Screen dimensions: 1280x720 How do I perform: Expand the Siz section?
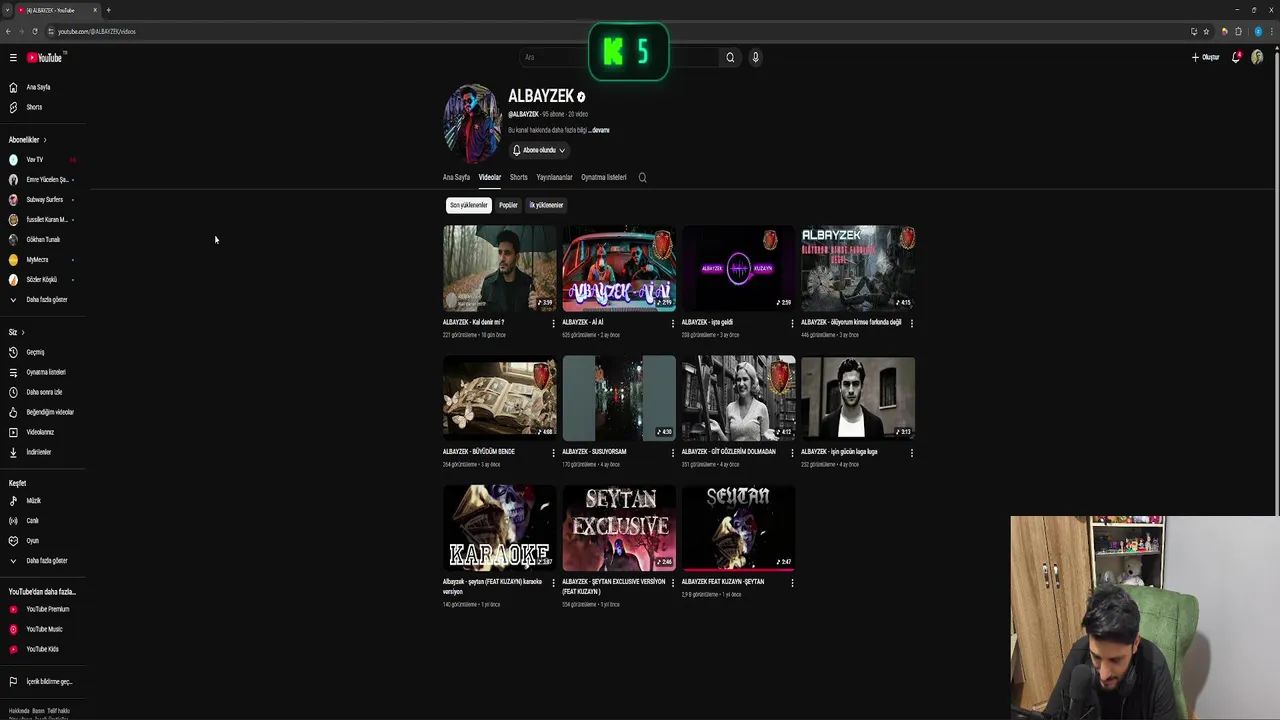(x=16, y=332)
